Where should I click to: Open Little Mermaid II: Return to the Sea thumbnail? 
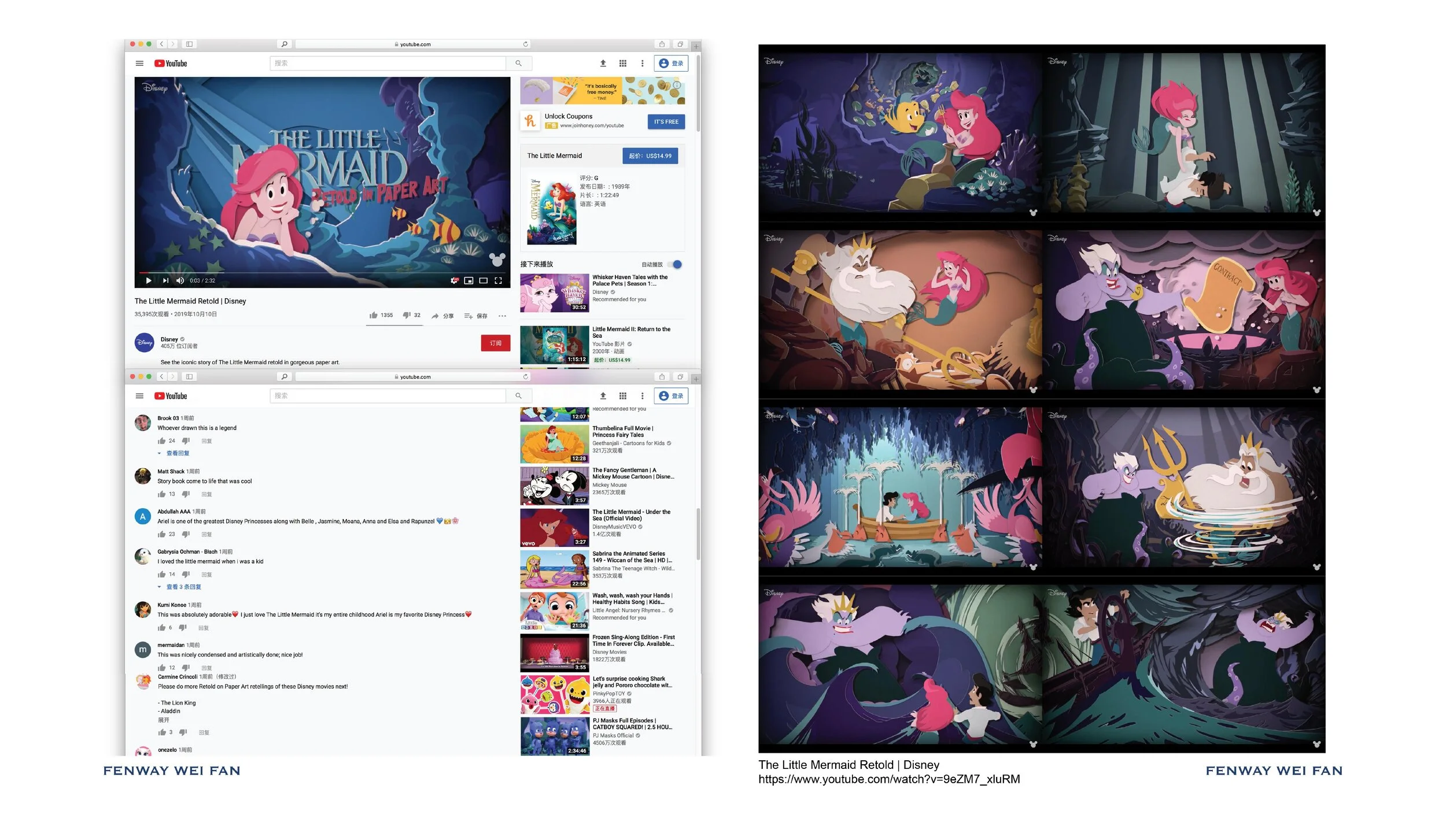[x=554, y=345]
